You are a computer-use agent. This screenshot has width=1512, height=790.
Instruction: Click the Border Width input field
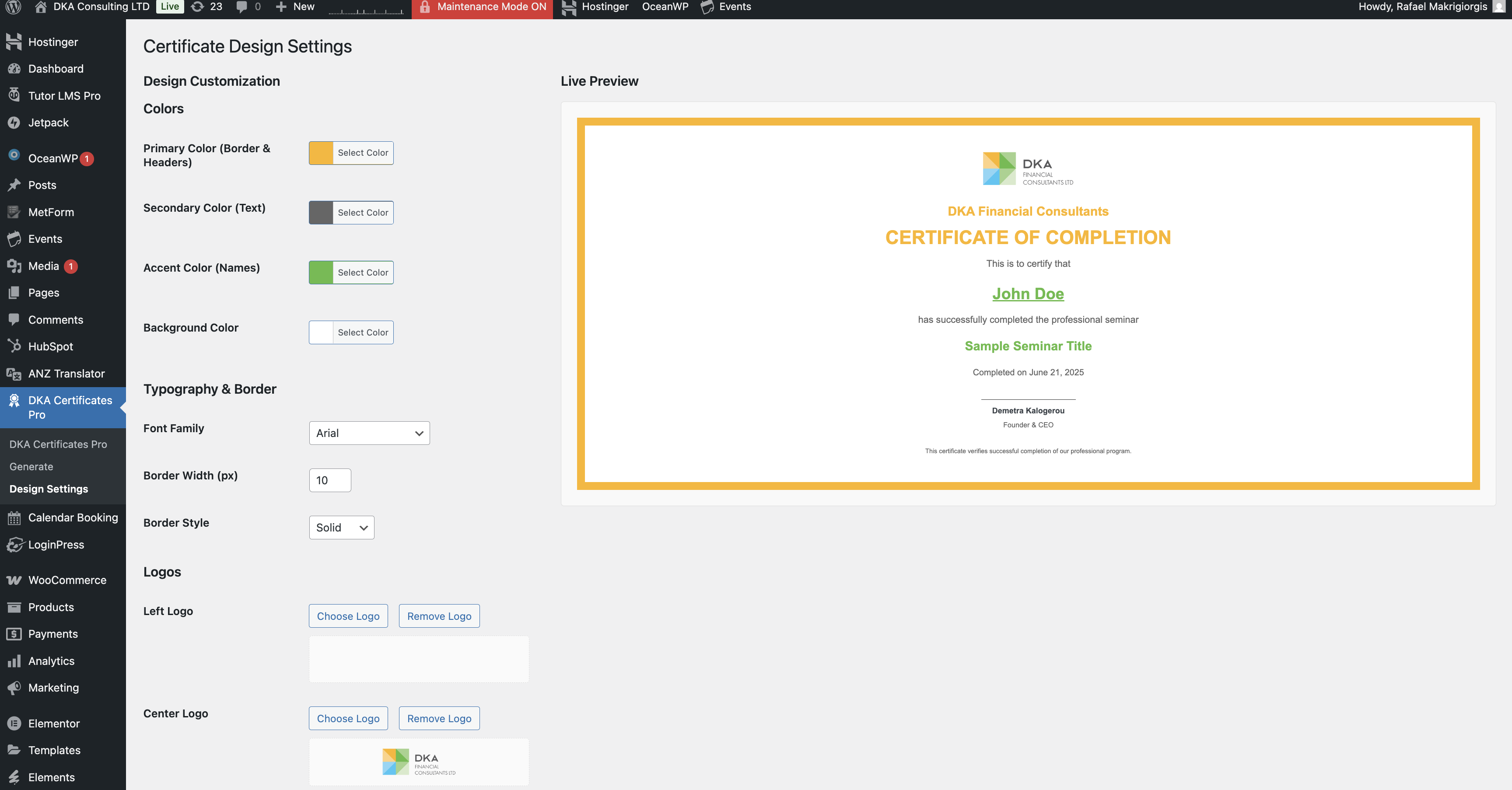pos(330,480)
